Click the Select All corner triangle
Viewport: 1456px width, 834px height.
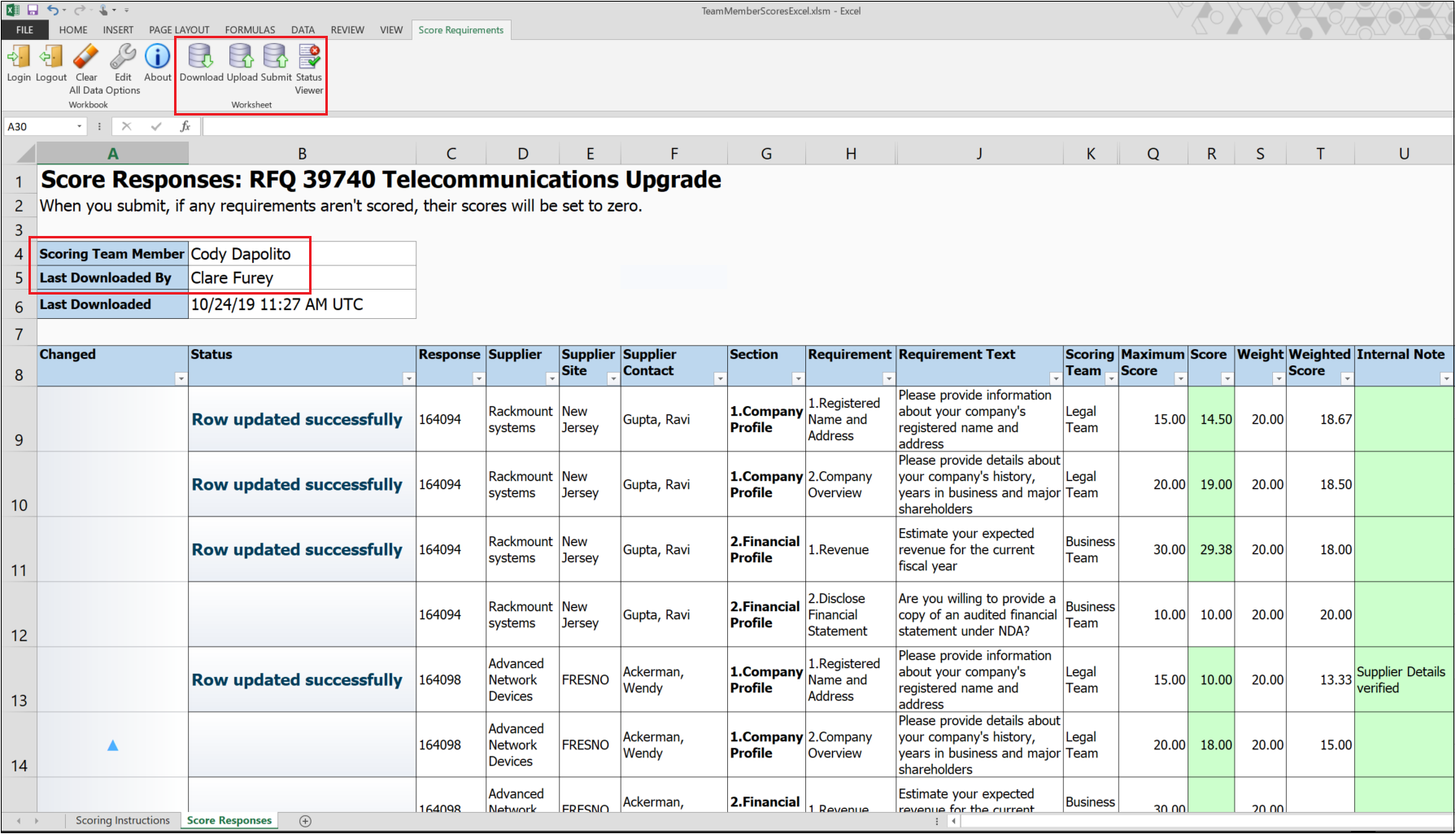[x=27, y=154]
